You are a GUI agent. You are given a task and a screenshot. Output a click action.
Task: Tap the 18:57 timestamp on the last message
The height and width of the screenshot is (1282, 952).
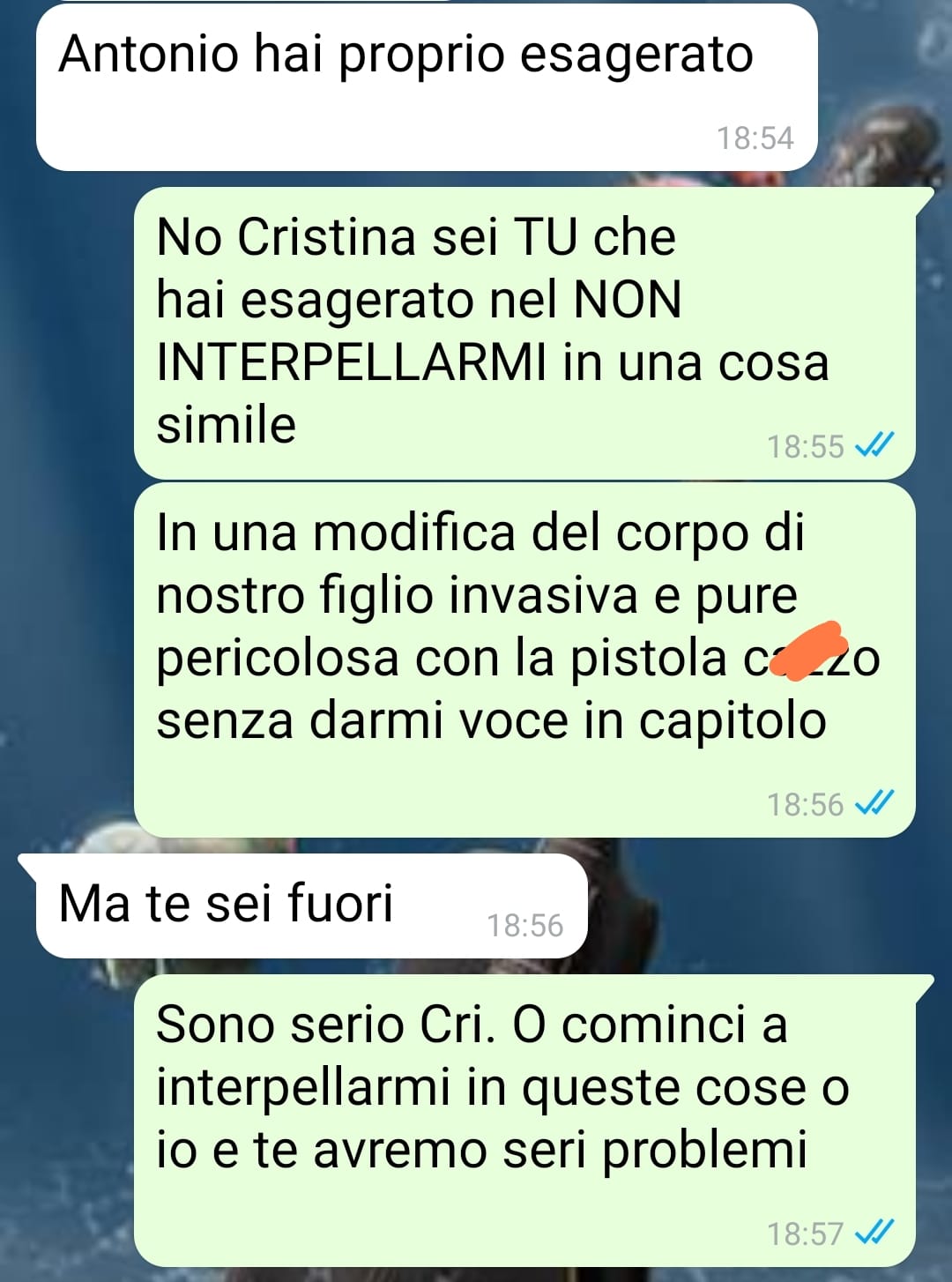805,1234
